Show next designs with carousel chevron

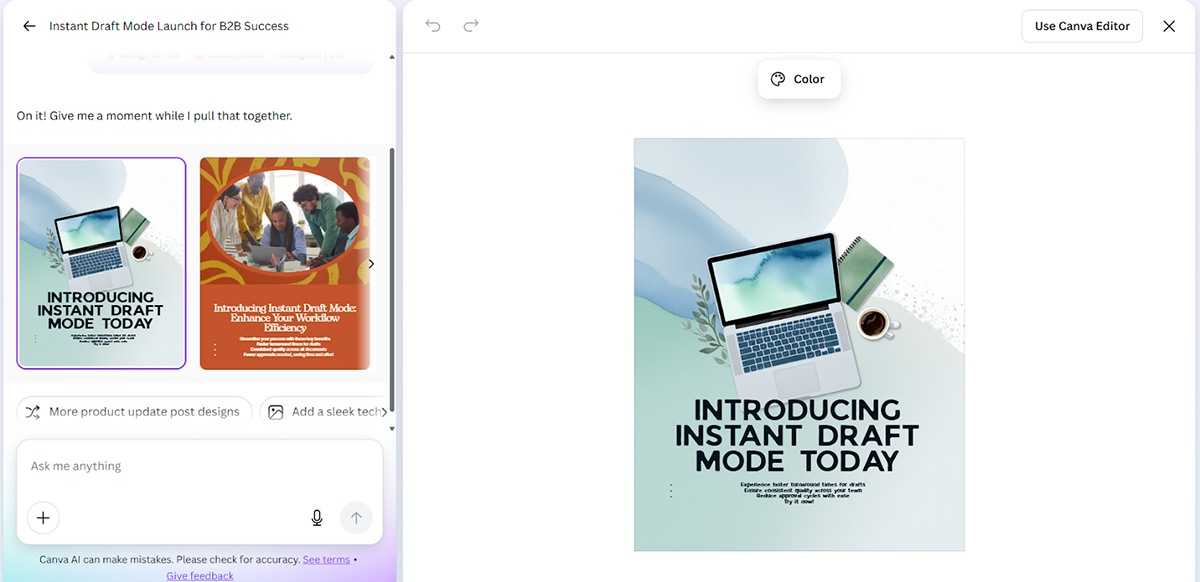[371, 264]
